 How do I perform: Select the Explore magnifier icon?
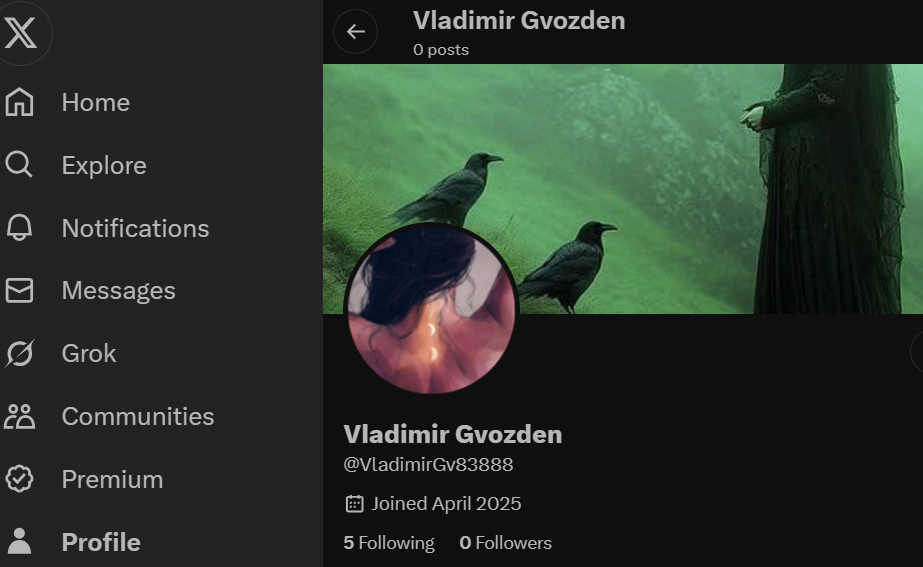tap(19, 165)
